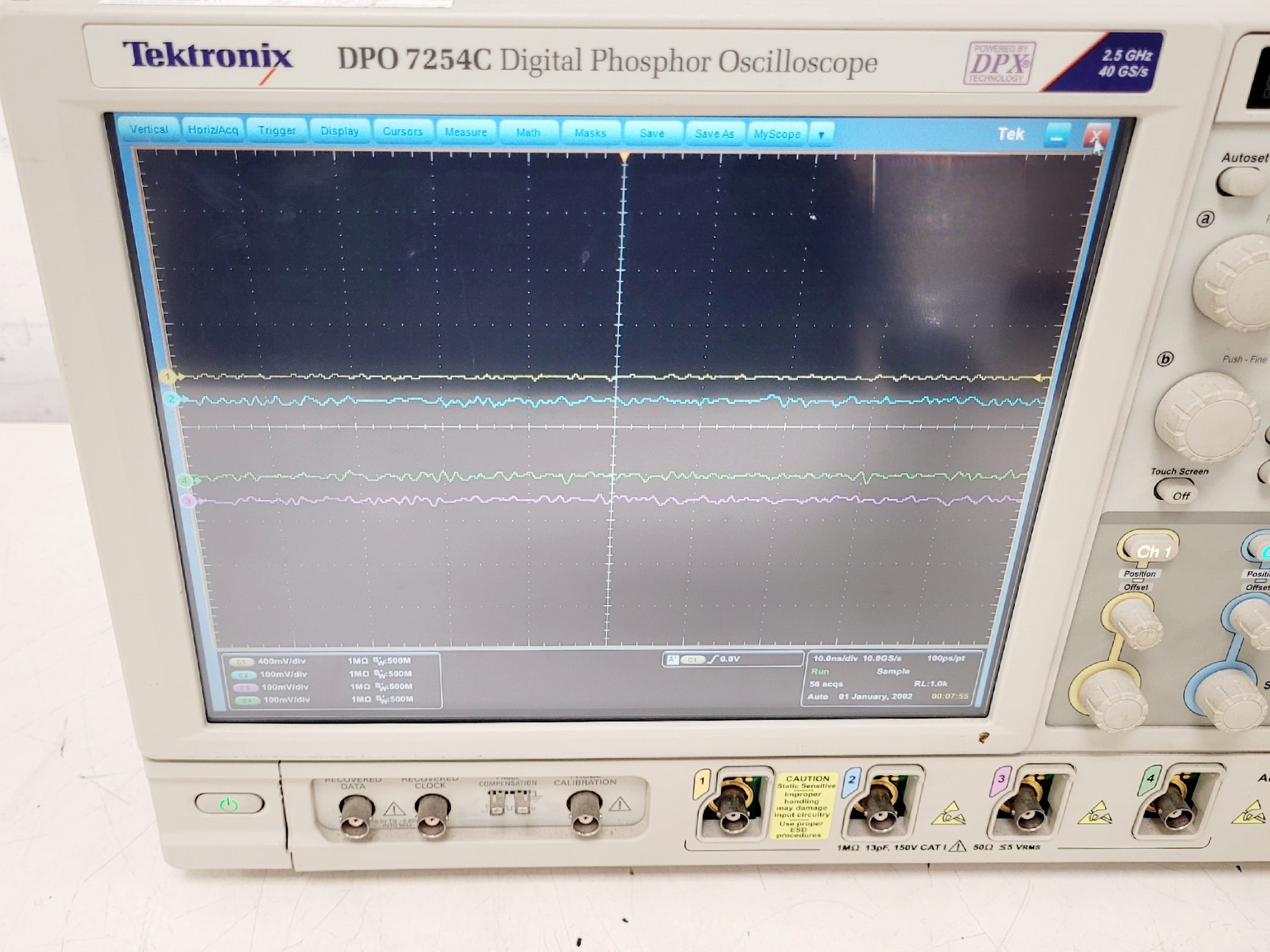This screenshot has width=1270, height=952.
Task: Open the Trigger menu
Action: (x=276, y=131)
